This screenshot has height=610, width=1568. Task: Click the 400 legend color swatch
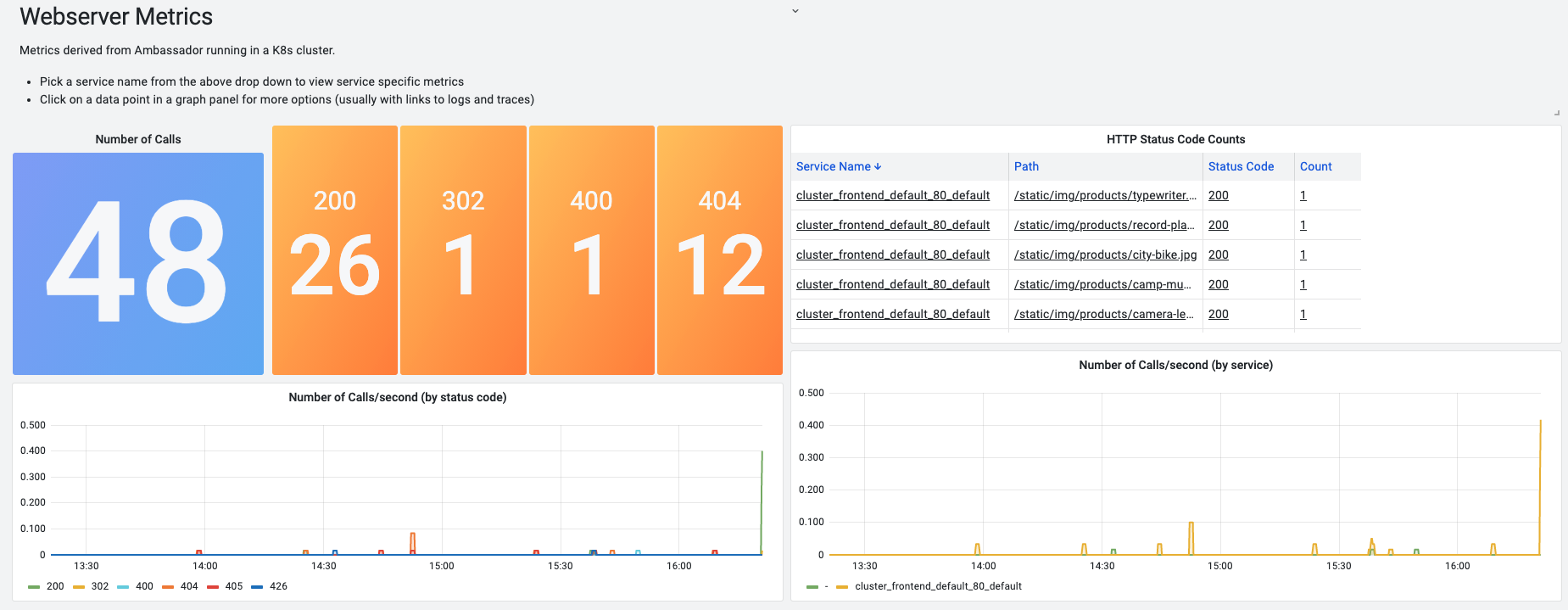pos(123,587)
